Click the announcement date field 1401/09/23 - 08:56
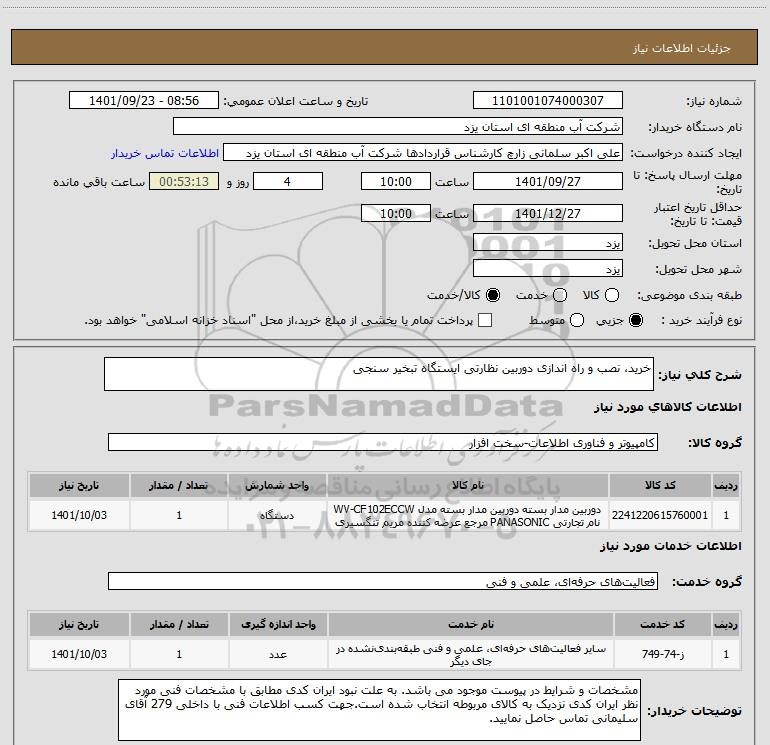 coord(144,101)
